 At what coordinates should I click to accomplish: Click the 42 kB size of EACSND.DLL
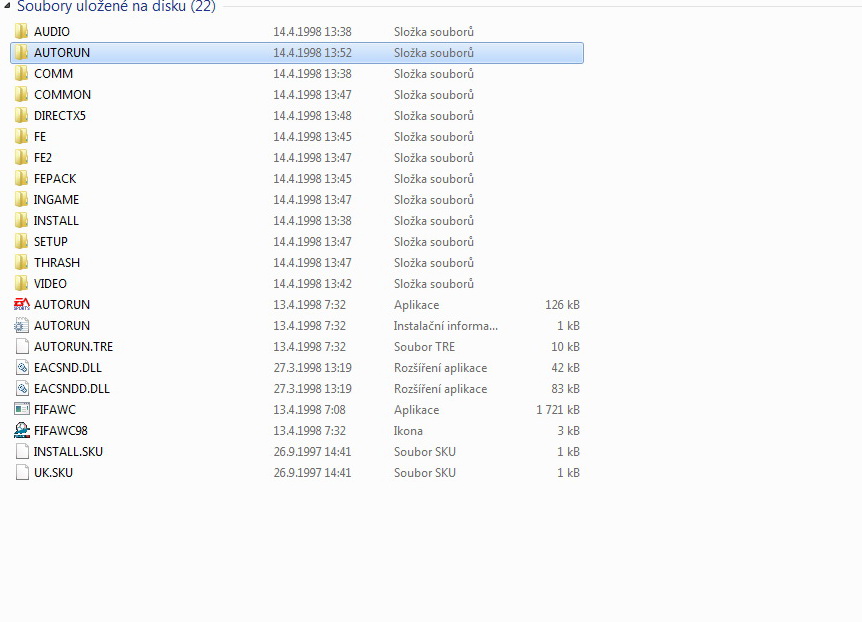pos(565,368)
